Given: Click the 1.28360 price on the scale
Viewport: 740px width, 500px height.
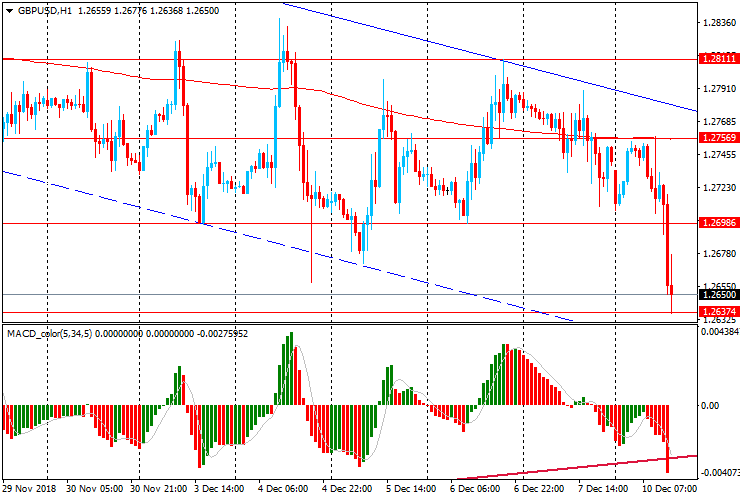Looking at the screenshot, I should [x=719, y=23].
